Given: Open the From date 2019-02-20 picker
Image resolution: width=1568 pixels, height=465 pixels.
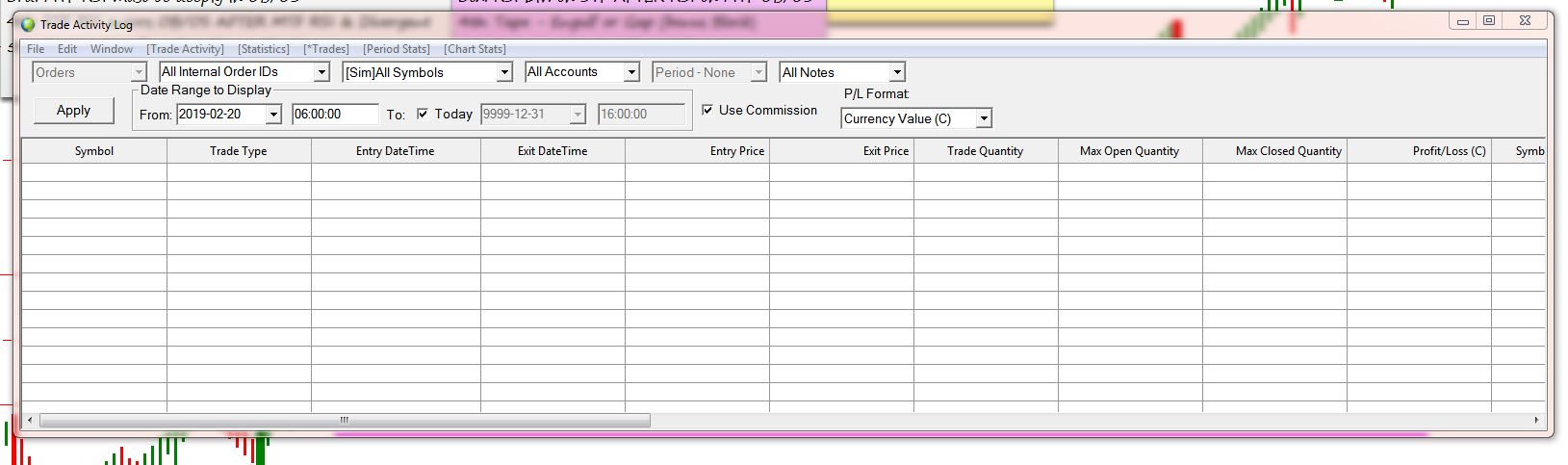Looking at the screenshot, I should [273, 115].
